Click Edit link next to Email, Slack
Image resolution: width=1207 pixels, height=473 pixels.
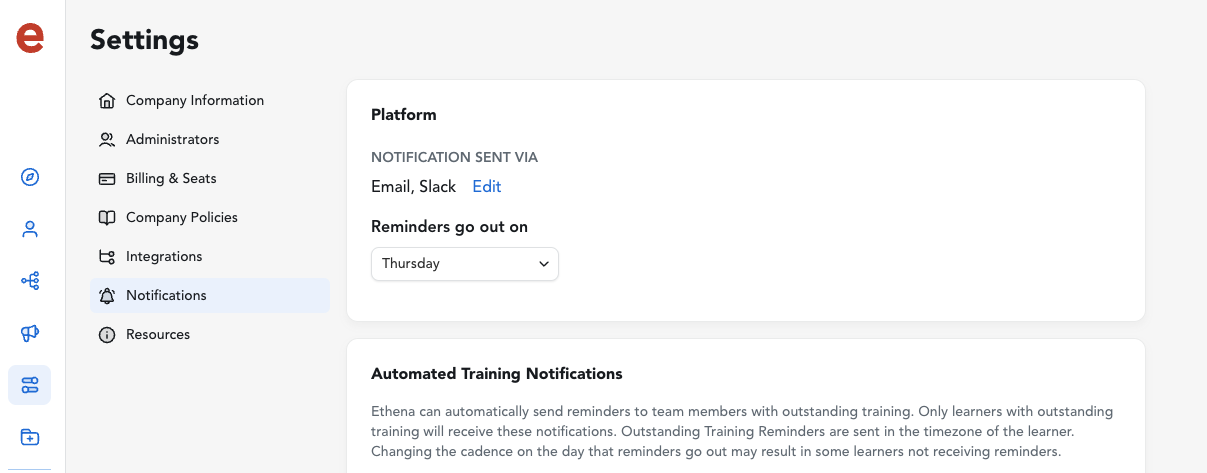coord(487,187)
